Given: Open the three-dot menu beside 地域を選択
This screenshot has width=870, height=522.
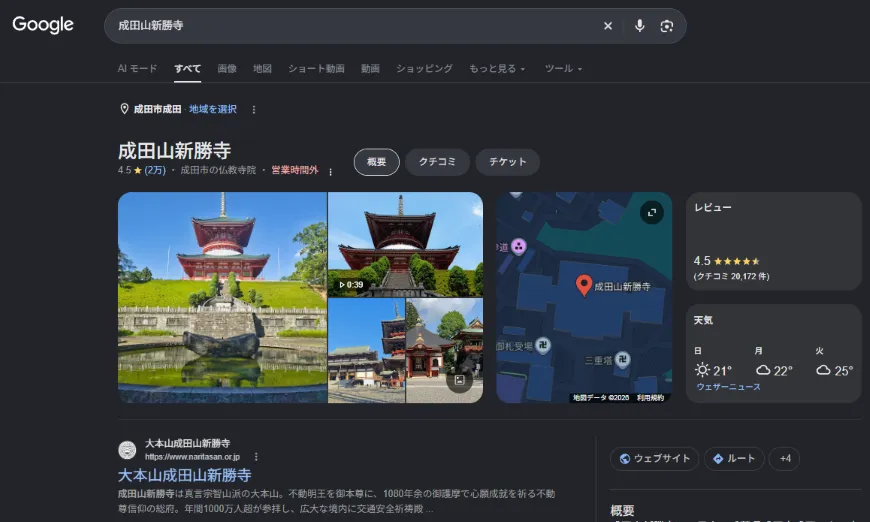Looking at the screenshot, I should pos(254,109).
